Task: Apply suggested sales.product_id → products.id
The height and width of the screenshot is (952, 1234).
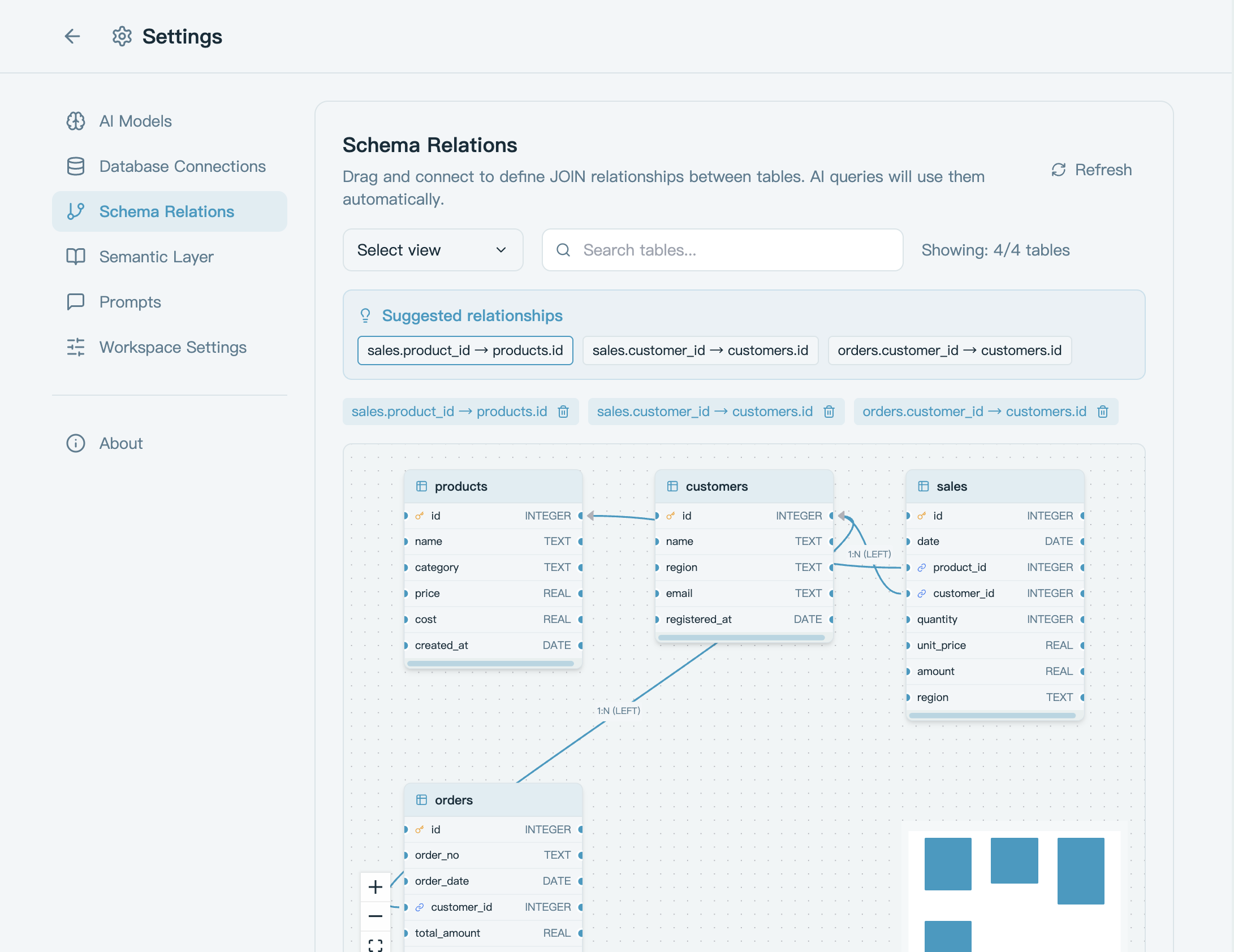Action: pyautogui.click(x=465, y=350)
